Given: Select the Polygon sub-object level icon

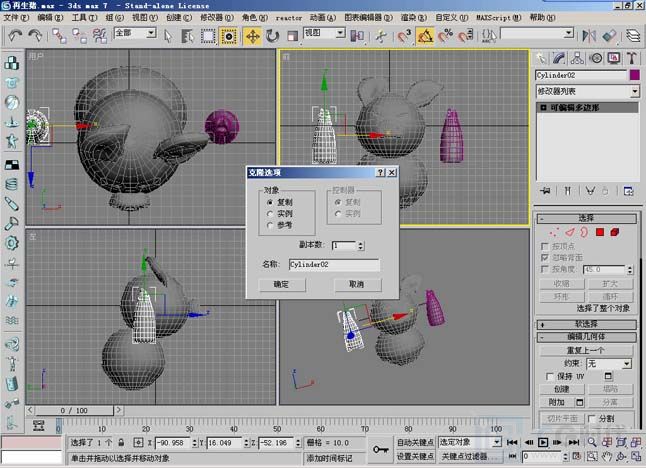Looking at the screenshot, I should click(600, 232).
